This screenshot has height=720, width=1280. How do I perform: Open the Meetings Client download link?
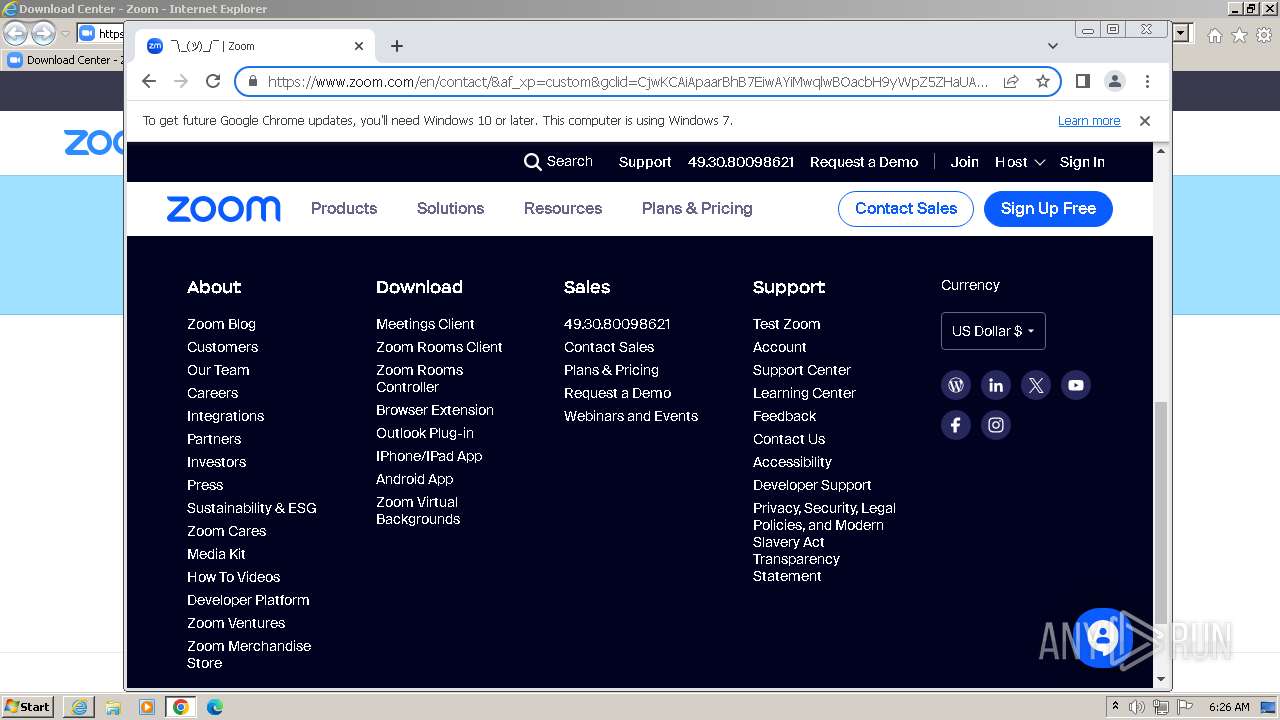425,324
